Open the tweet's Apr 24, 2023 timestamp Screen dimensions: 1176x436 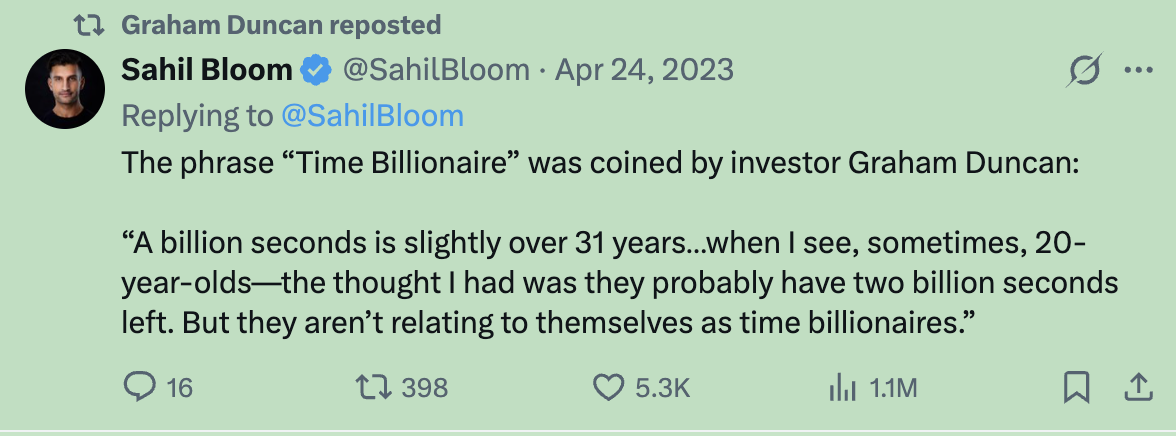(x=644, y=70)
